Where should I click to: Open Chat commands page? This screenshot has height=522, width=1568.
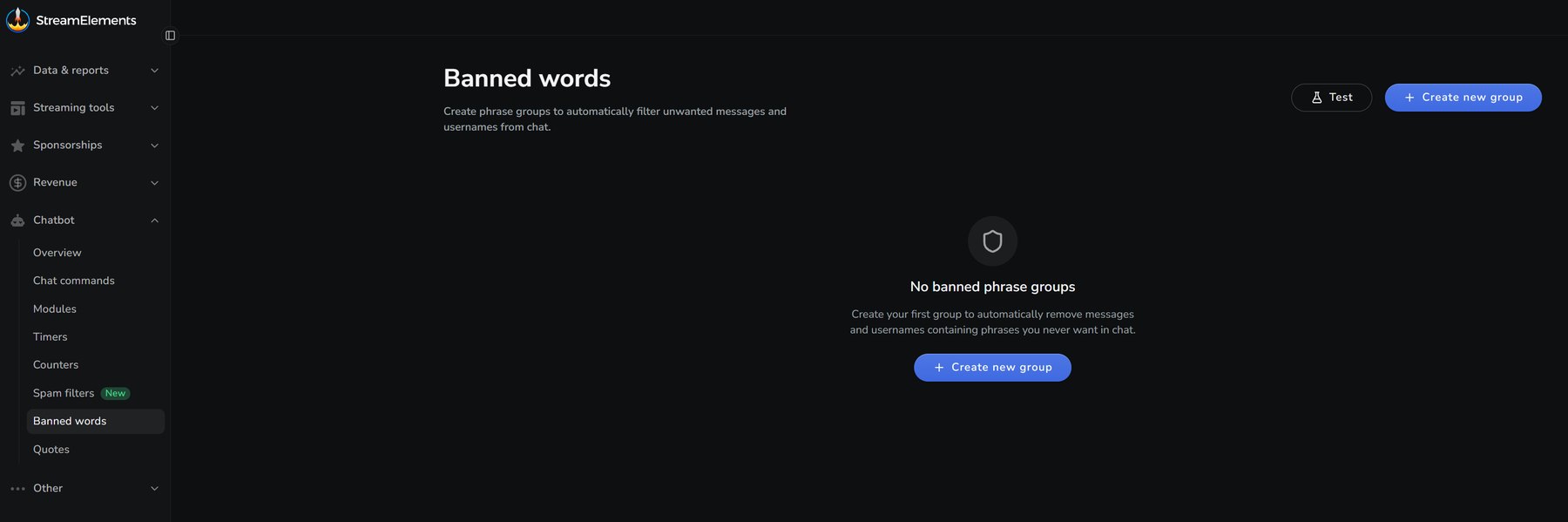pyautogui.click(x=73, y=281)
